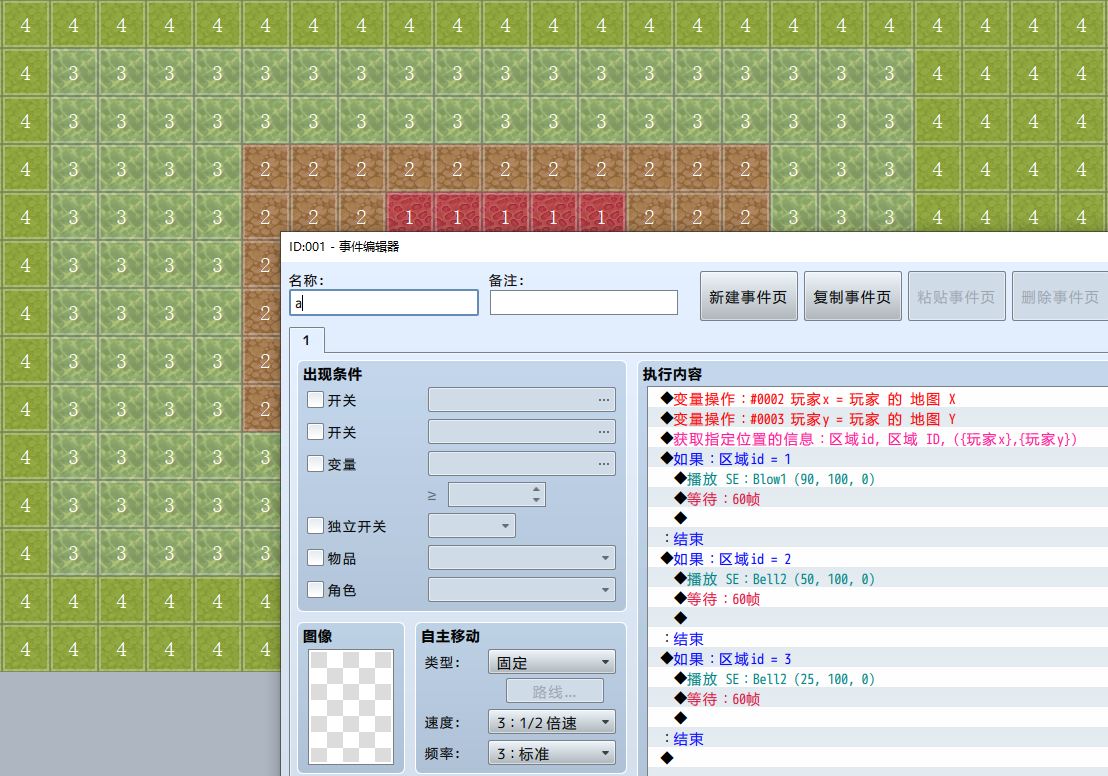This screenshot has height=776, width=1108.
Task: Open the 频率 dropdown showing 3: 标准
Action: click(x=551, y=753)
